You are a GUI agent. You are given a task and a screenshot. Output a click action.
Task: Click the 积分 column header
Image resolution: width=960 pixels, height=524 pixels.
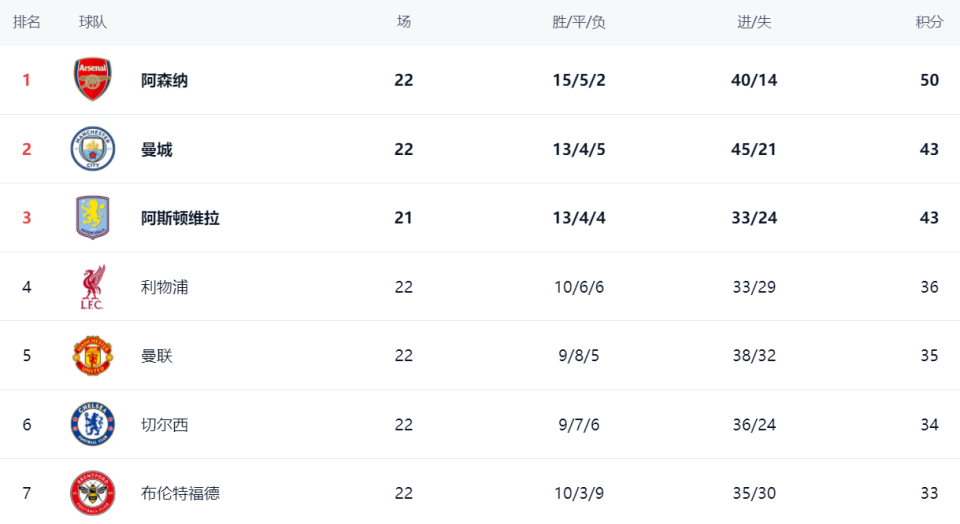click(929, 22)
